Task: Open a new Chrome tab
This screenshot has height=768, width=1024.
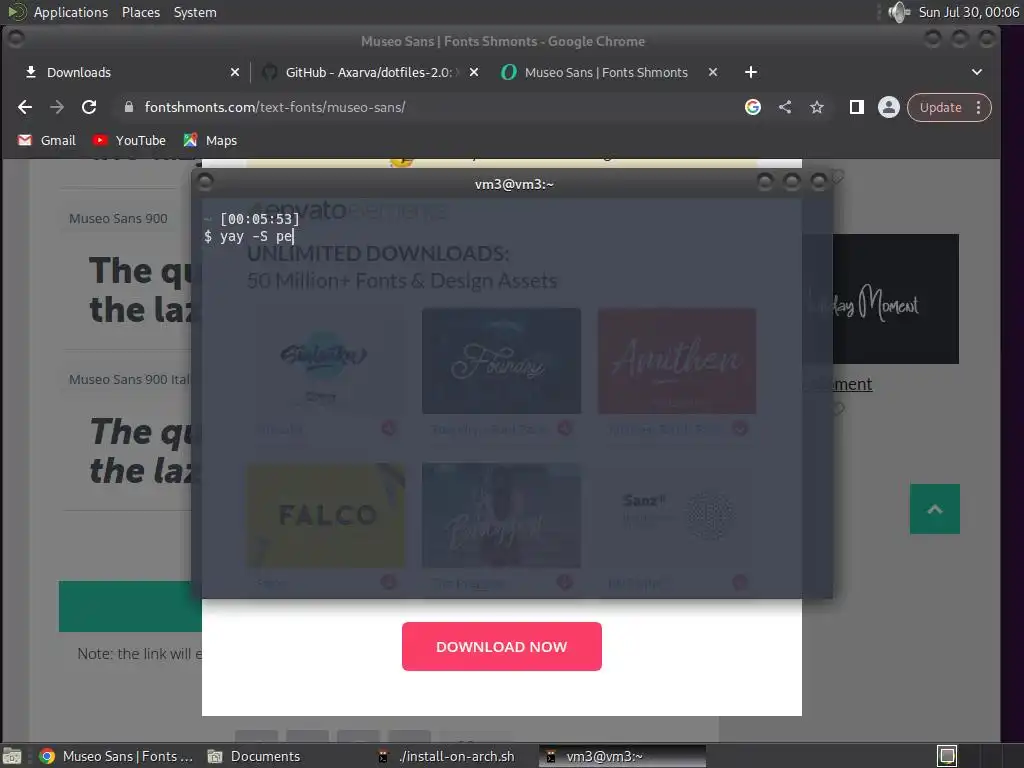Action: click(751, 72)
